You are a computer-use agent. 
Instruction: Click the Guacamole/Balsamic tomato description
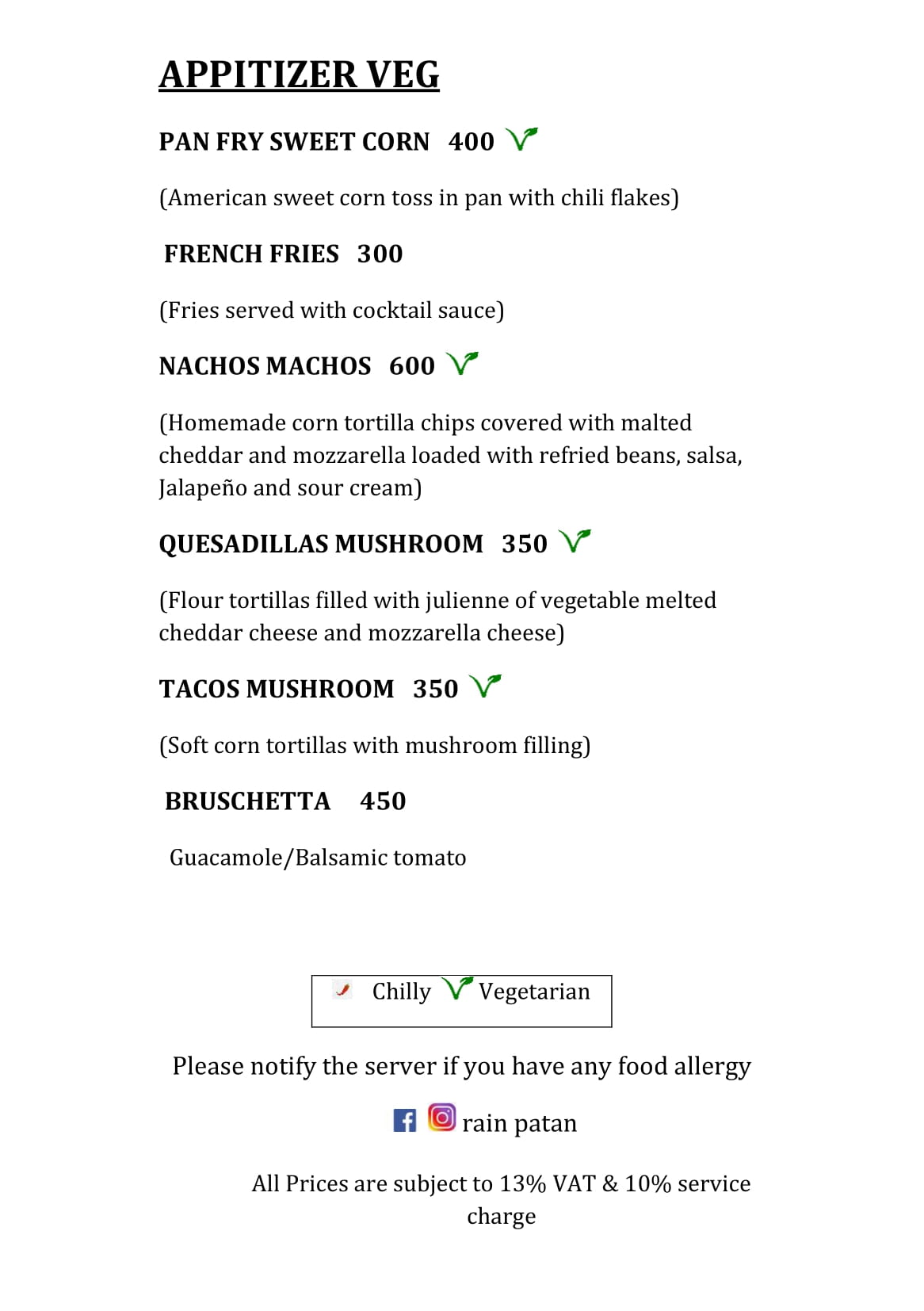tap(318, 858)
